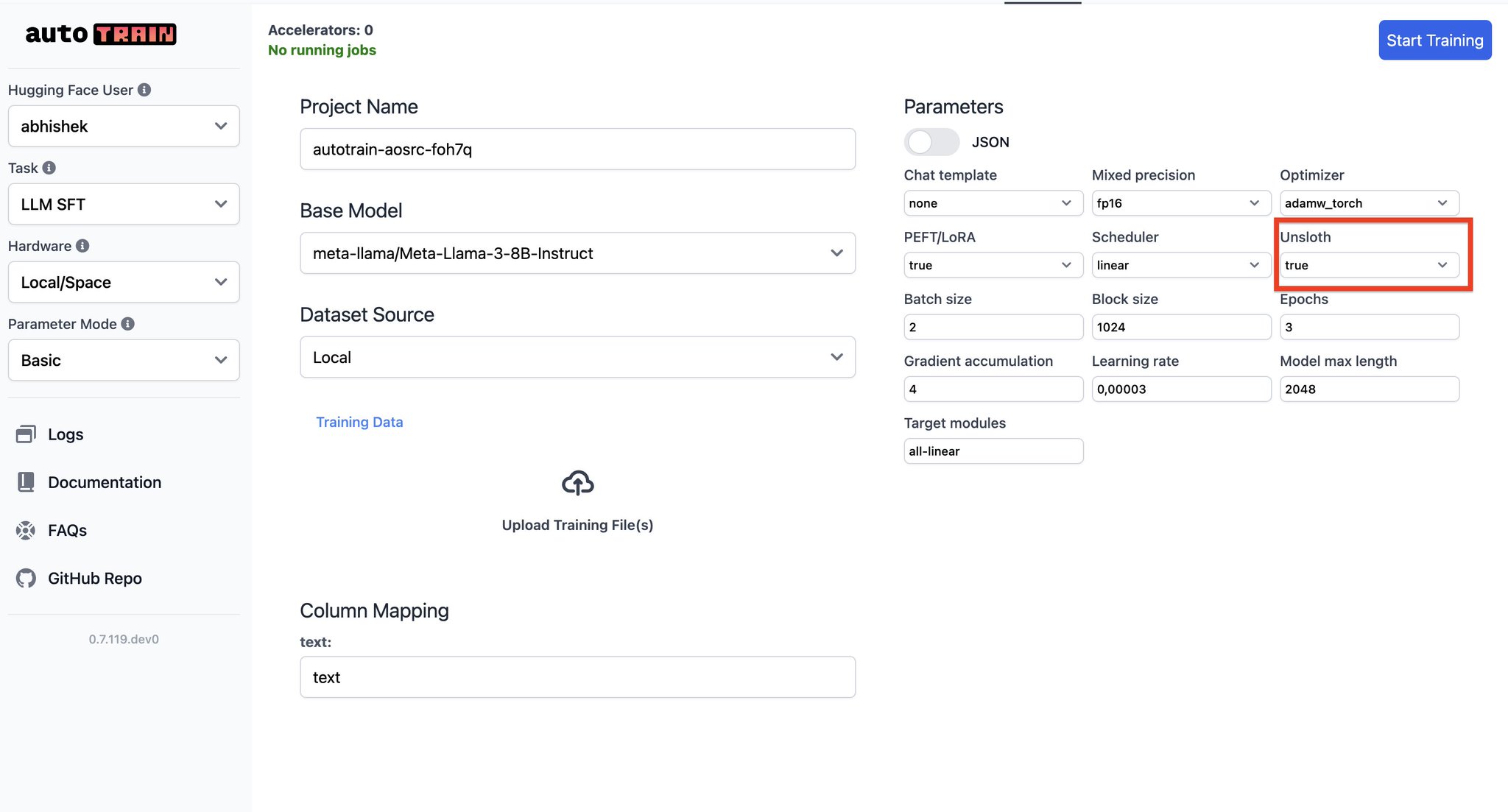
Task: Click the Project Name input field
Action: tap(578, 149)
